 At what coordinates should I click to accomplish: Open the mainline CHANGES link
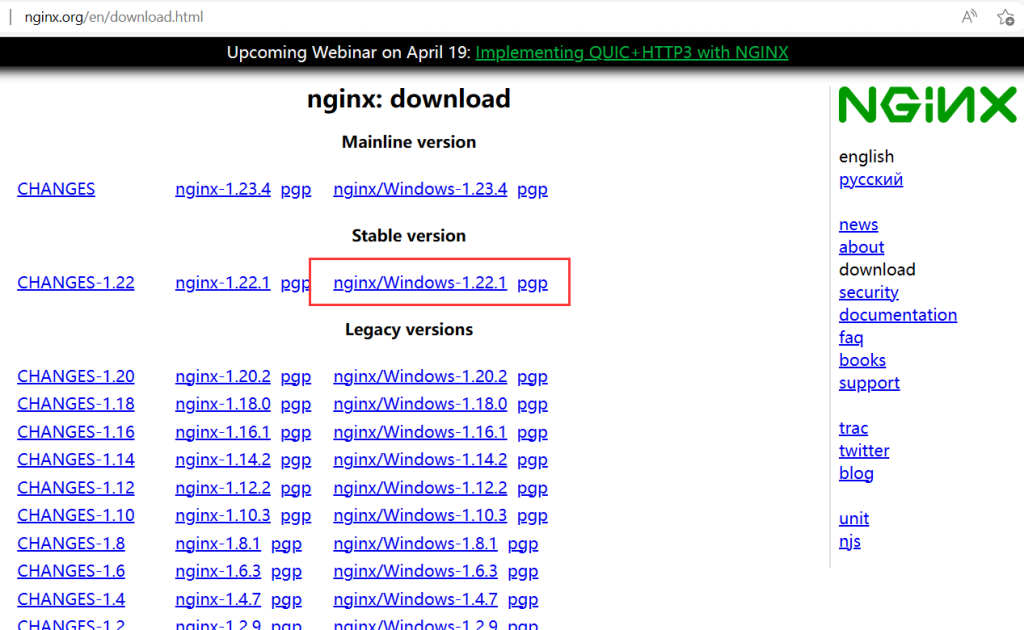[x=56, y=189]
